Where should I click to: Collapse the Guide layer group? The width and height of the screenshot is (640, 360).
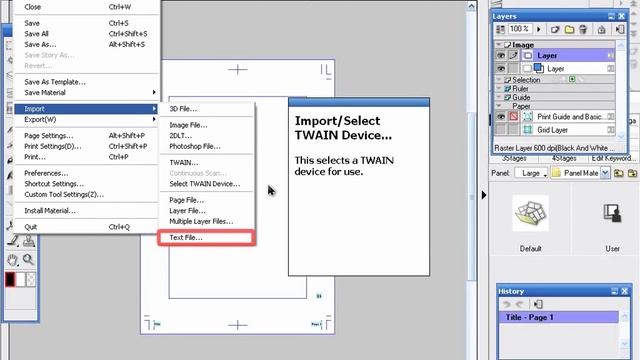point(499,97)
